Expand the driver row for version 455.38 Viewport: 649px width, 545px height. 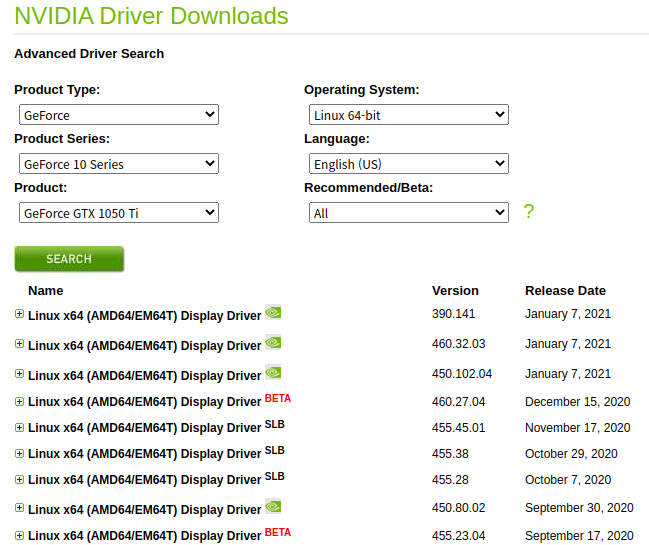pyautogui.click(x=19, y=454)
